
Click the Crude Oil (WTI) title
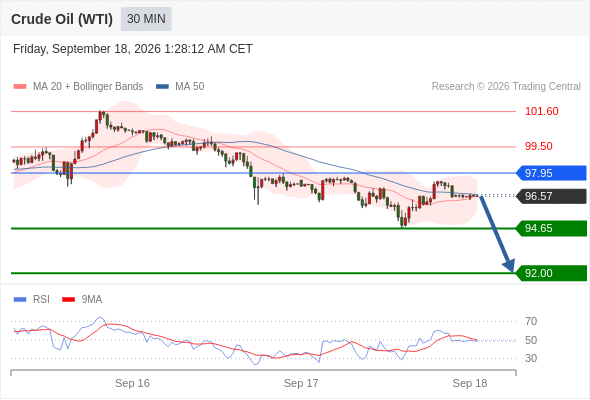click(62, 19)
